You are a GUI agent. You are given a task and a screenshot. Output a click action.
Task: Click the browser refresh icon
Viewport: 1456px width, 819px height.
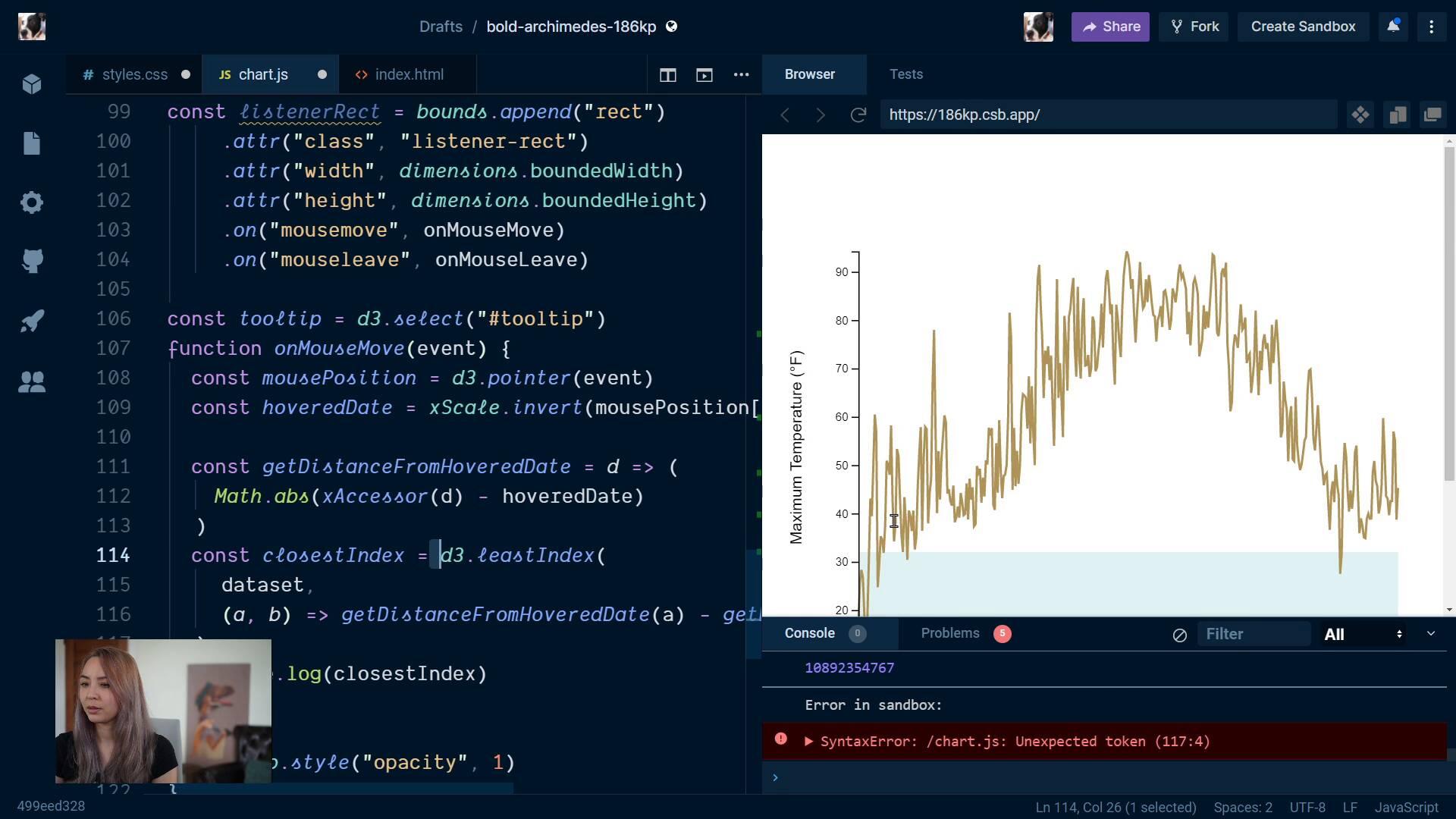pos(856,114)
